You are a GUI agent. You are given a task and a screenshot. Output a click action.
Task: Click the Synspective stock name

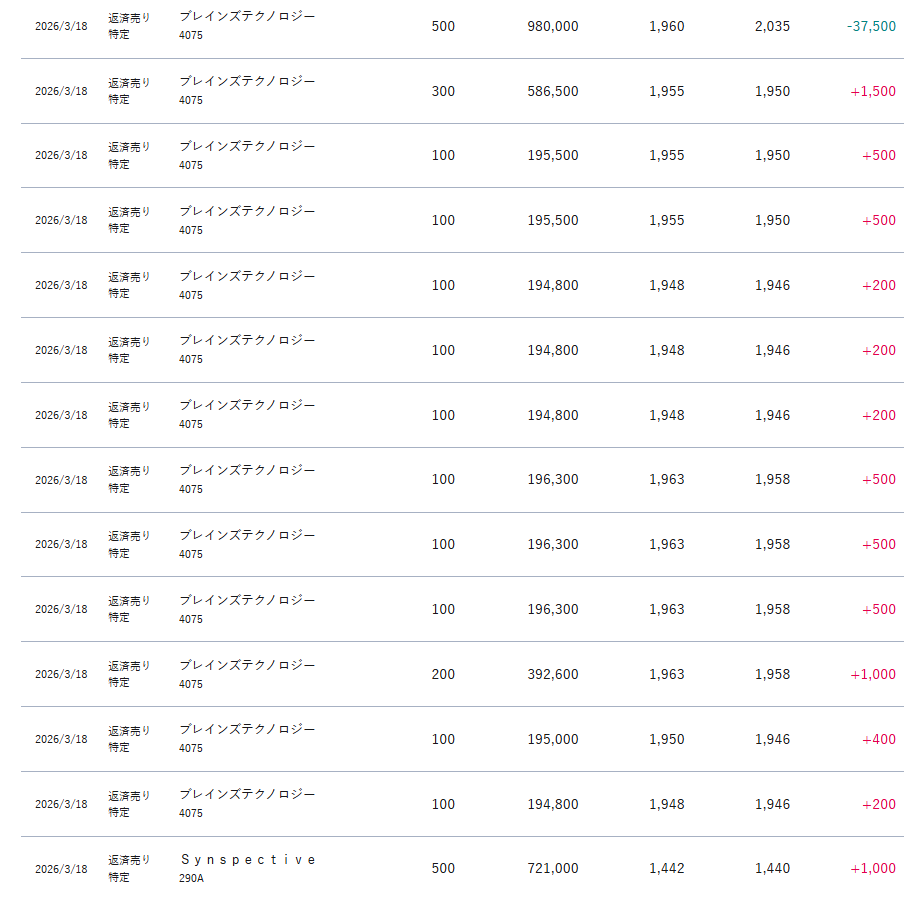(248, 860)
